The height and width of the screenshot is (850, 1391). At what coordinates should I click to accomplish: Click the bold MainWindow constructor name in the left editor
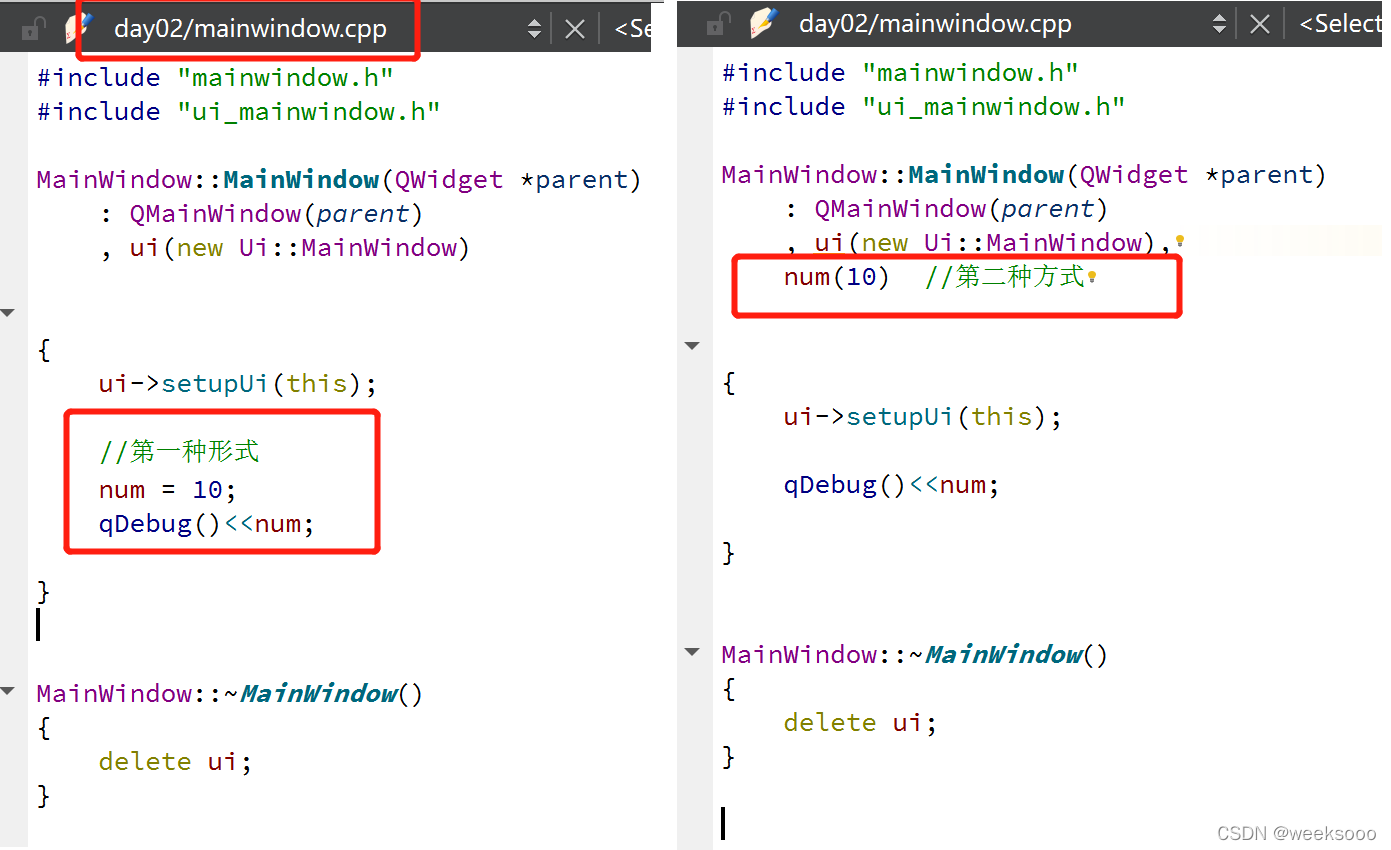301,180
